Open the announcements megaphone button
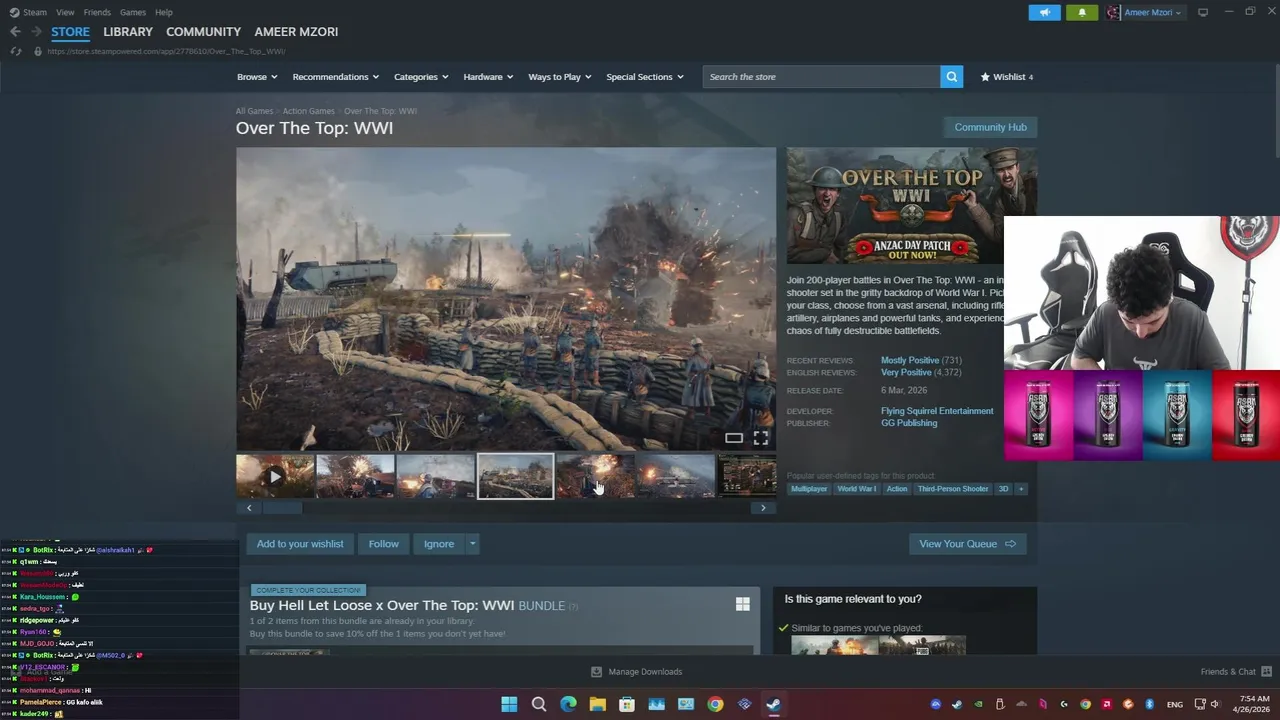Viewport: 1280px width, 720px height. coord(1044,12)
